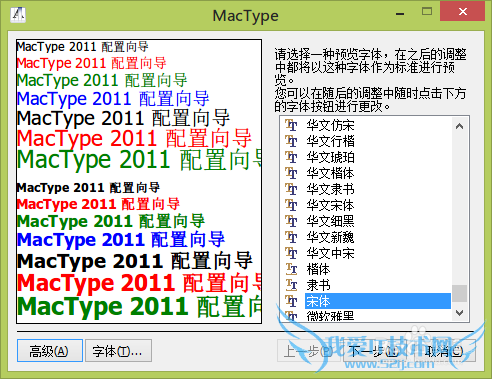Image resolution: width=492 pixels, height=379 pixels.
Task: Click the font icon beside 楷体
Action: [291, 269]
